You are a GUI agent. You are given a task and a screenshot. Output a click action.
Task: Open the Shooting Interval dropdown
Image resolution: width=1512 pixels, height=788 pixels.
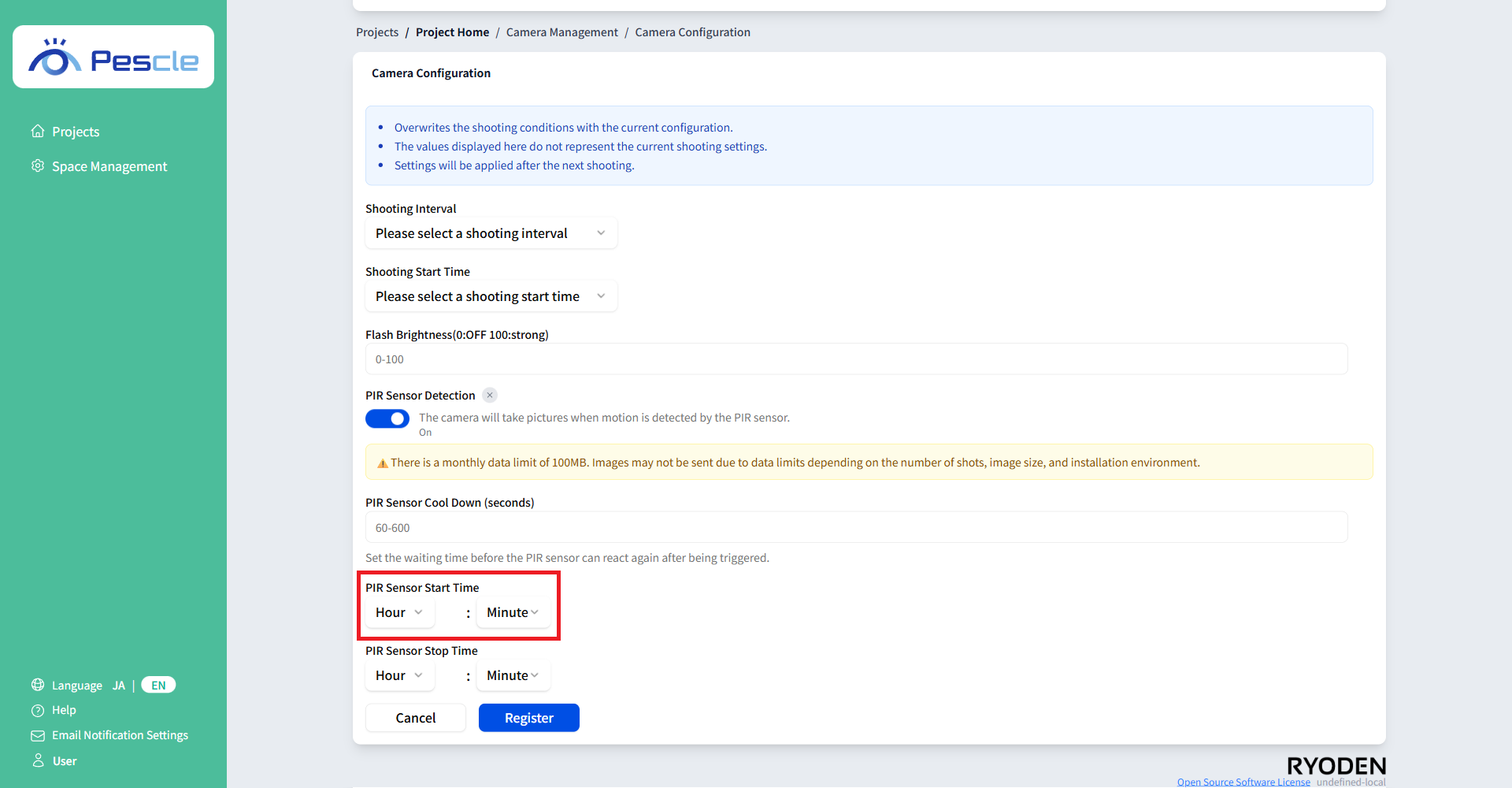[x=491, y=233]
